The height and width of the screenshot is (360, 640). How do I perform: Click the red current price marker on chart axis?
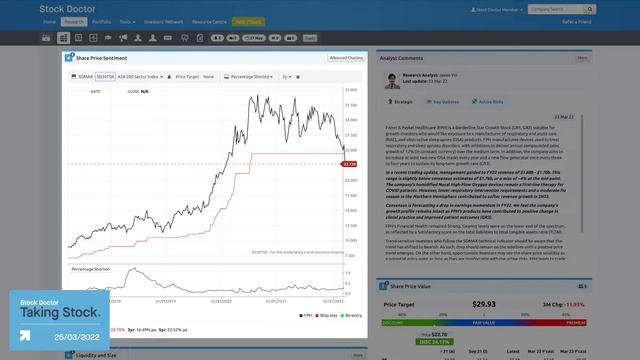349,164
